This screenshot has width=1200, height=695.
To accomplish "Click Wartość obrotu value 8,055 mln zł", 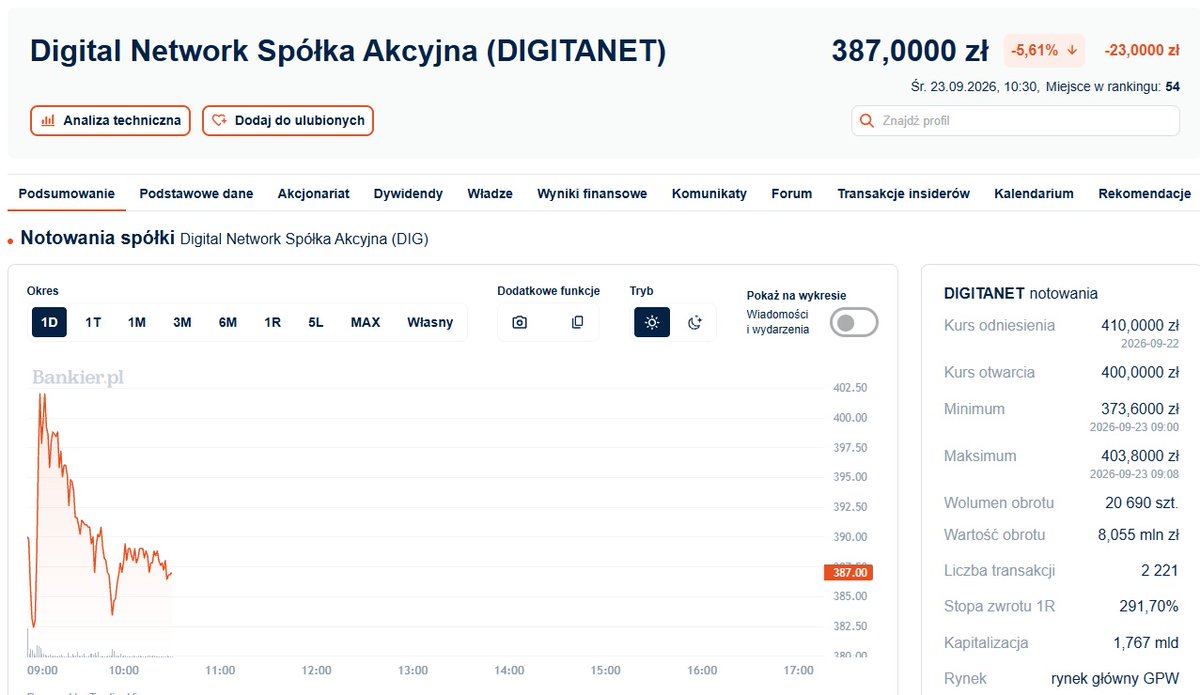I will (1139, 535).
